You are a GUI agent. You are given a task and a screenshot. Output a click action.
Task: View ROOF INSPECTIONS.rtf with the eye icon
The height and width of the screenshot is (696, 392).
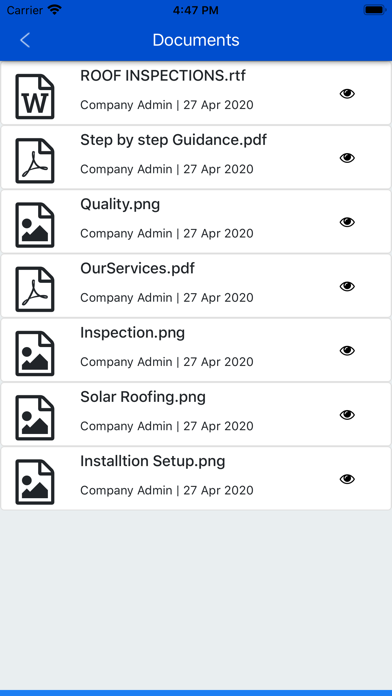pyautogui.click(x=347, y=94)
